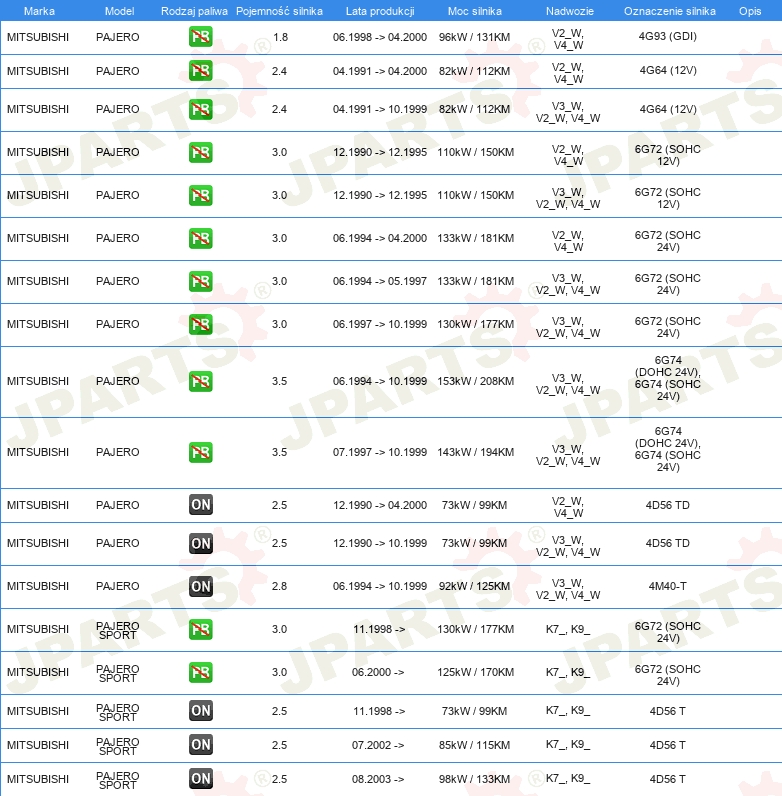Click the Marka column header
The width and height of the screenshot is (782, 796).
[39, 11]
